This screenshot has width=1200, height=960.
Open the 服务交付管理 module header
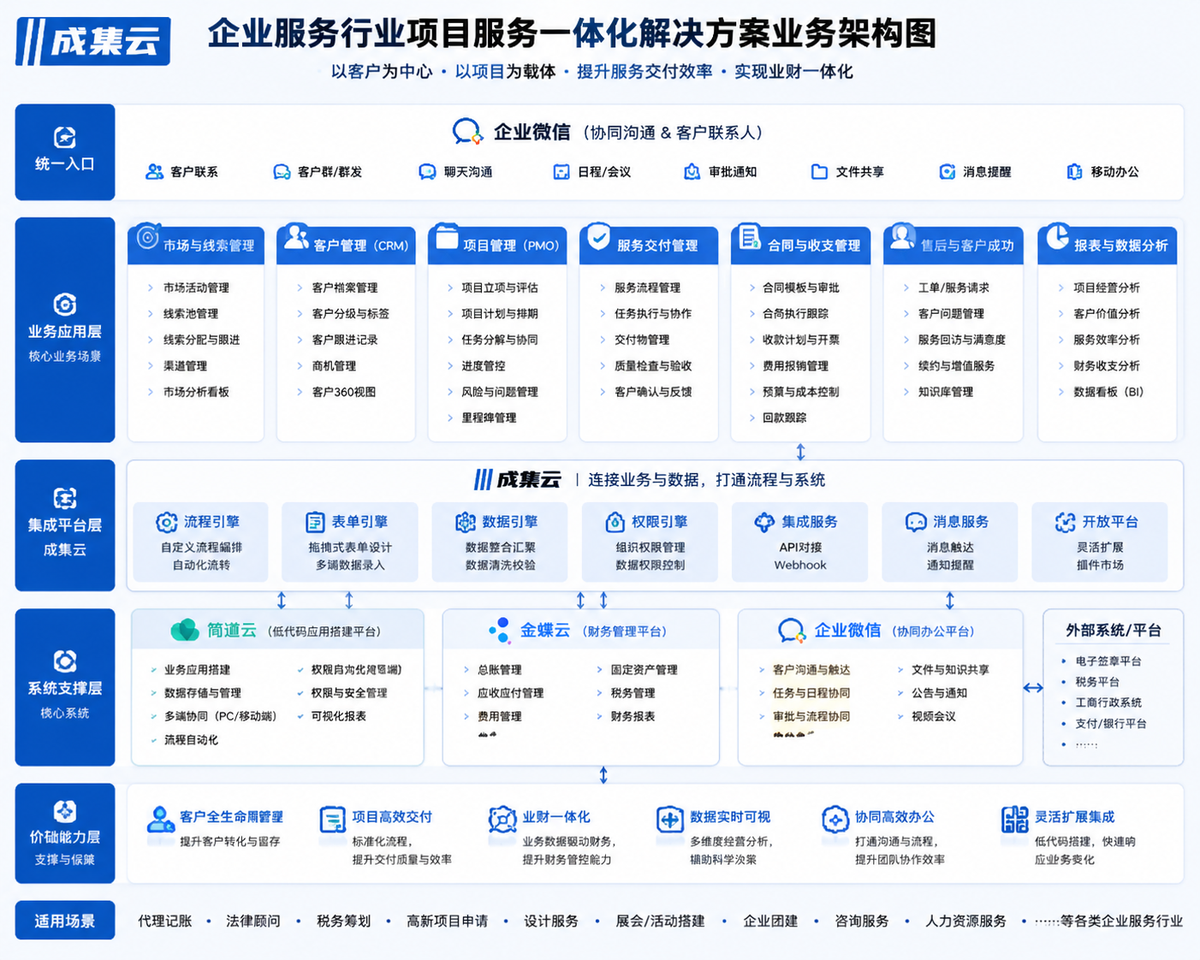[x=648, y=245]
